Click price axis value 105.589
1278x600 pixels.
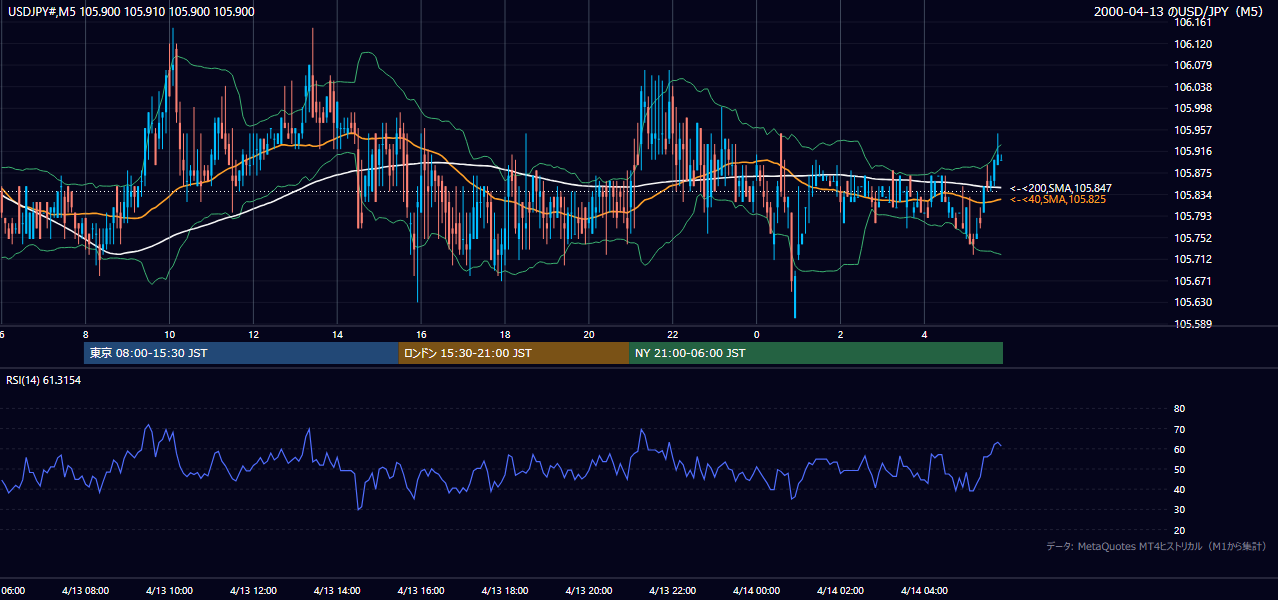coord(1193,324)
